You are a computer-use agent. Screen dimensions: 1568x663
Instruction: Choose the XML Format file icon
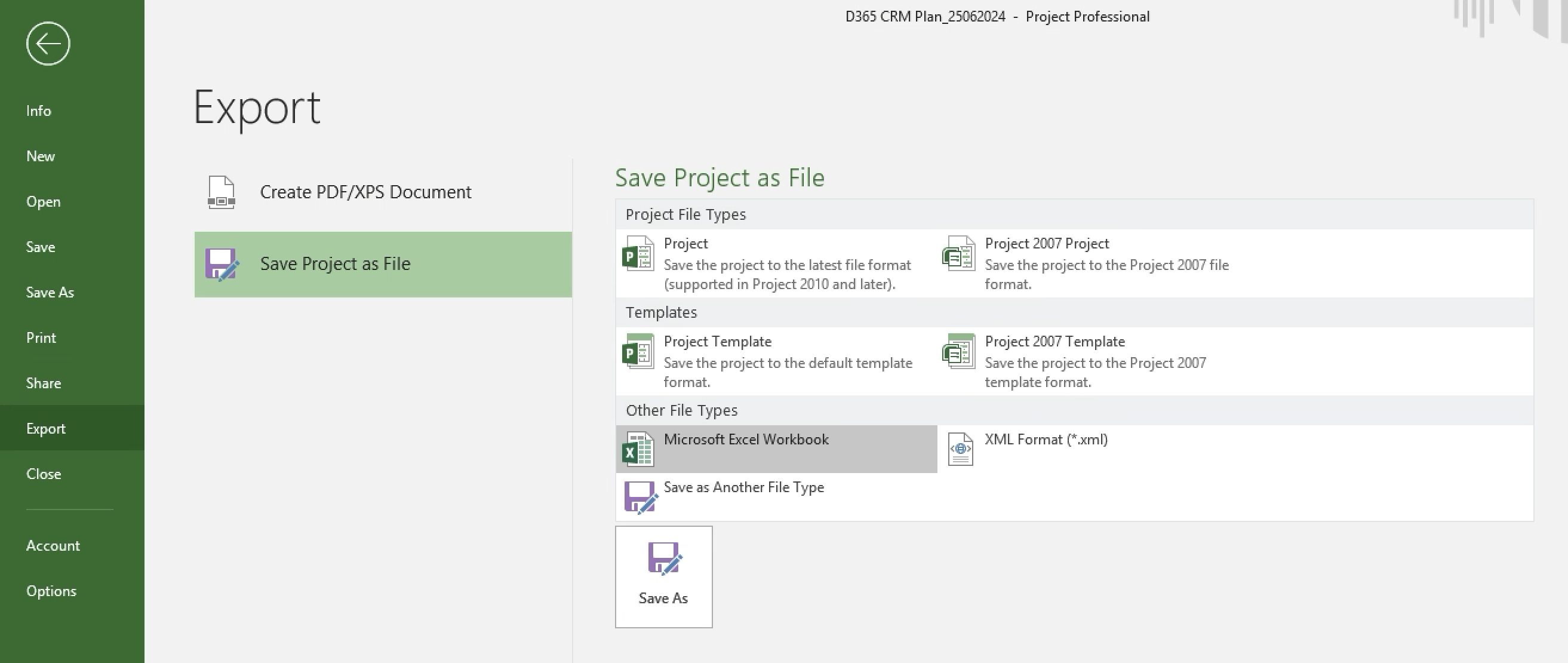tap(960, 449)
